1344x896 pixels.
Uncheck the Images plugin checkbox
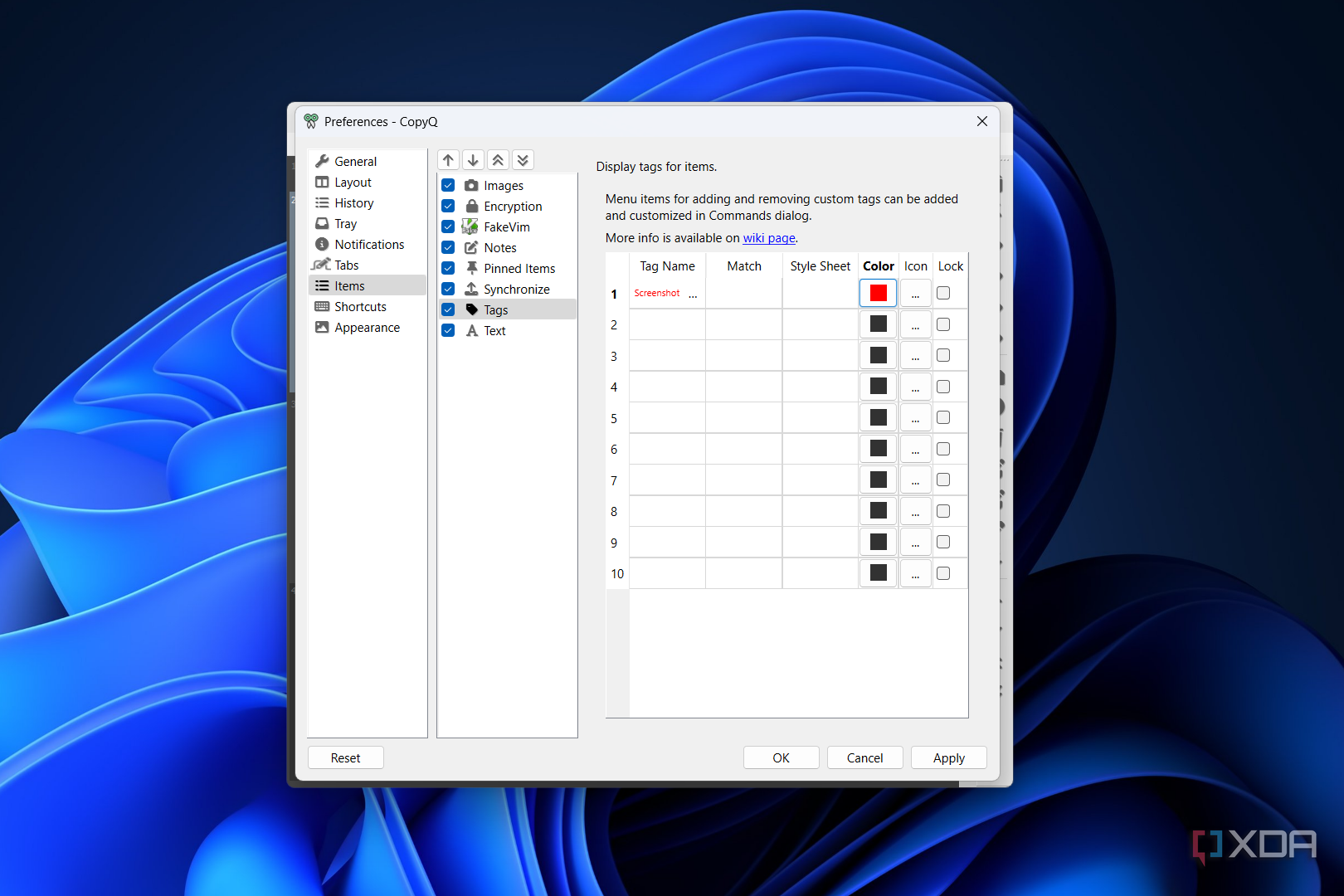(448, 185)
